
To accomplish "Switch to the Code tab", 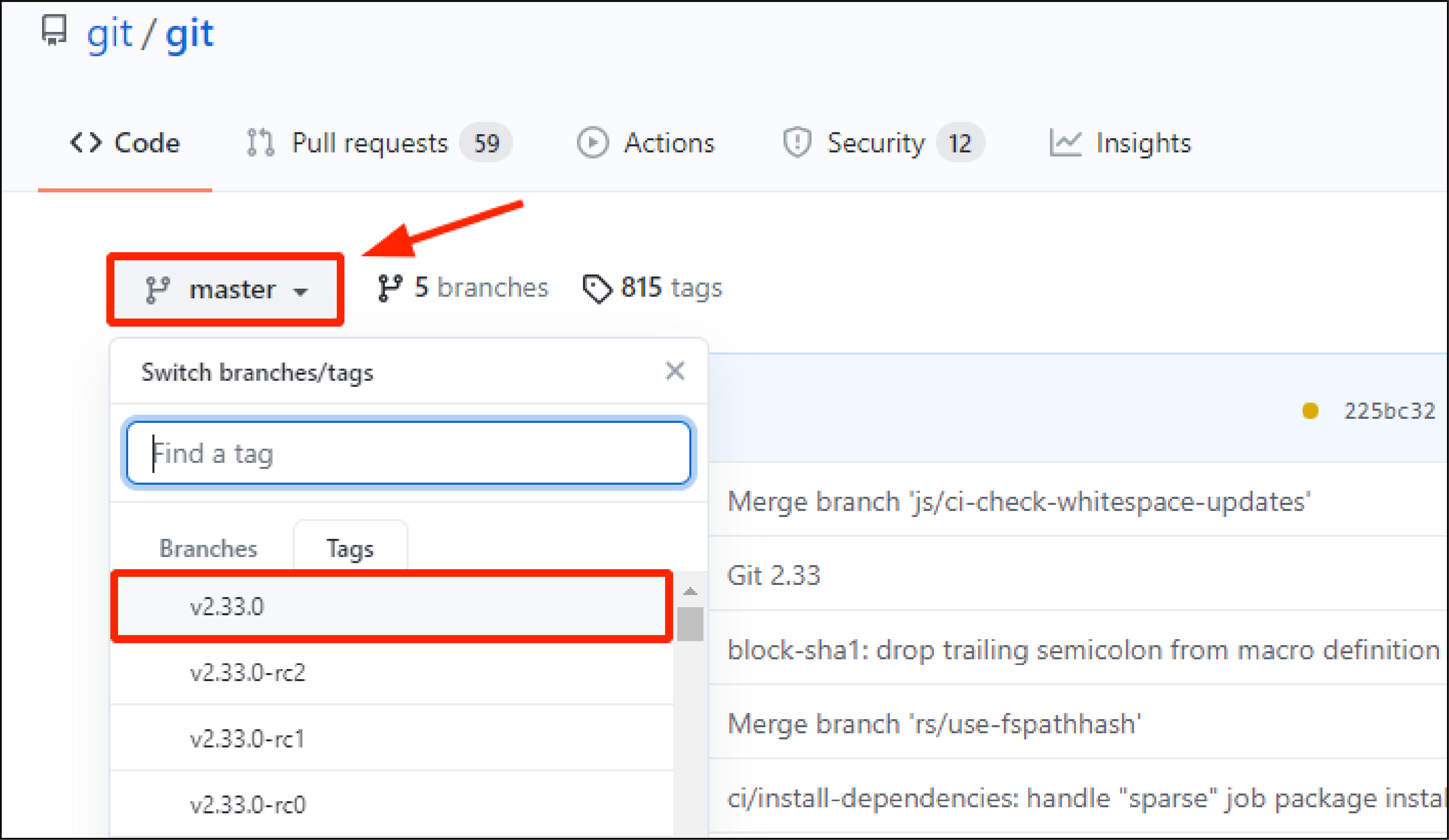I will pos(125,143).
